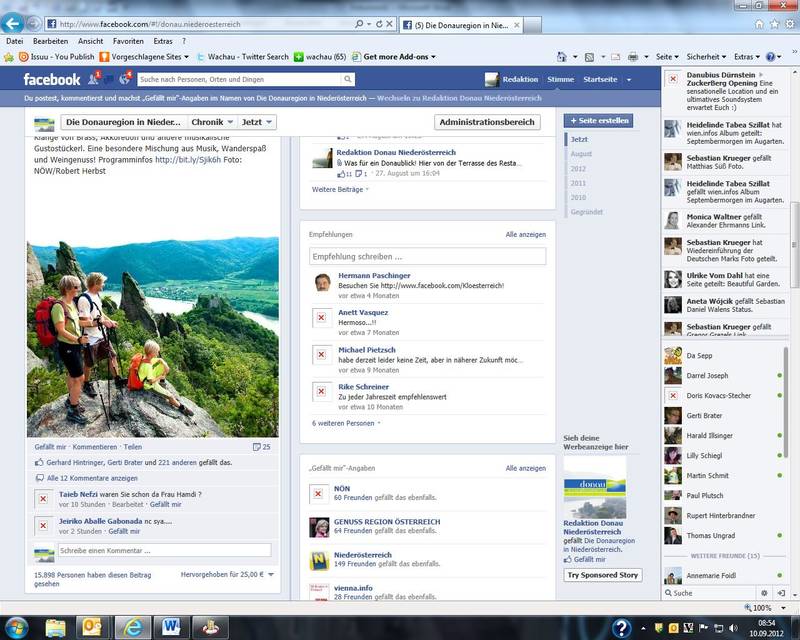Open the Hervorgehoben für 25,00 € dropdown
The image size is (800, 640).
coord(226,574)
